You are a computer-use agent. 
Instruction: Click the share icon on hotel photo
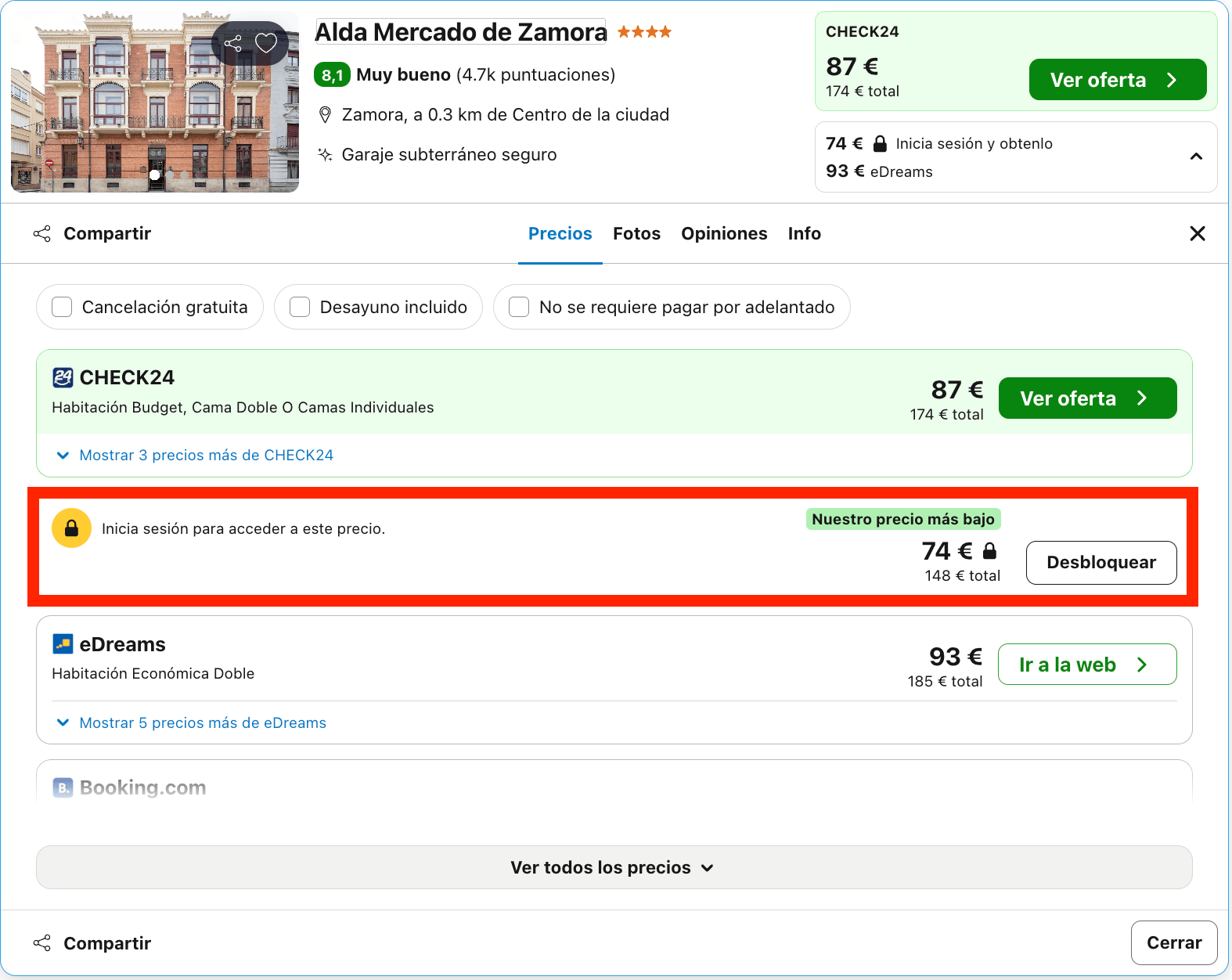click(x=233, y=43)
